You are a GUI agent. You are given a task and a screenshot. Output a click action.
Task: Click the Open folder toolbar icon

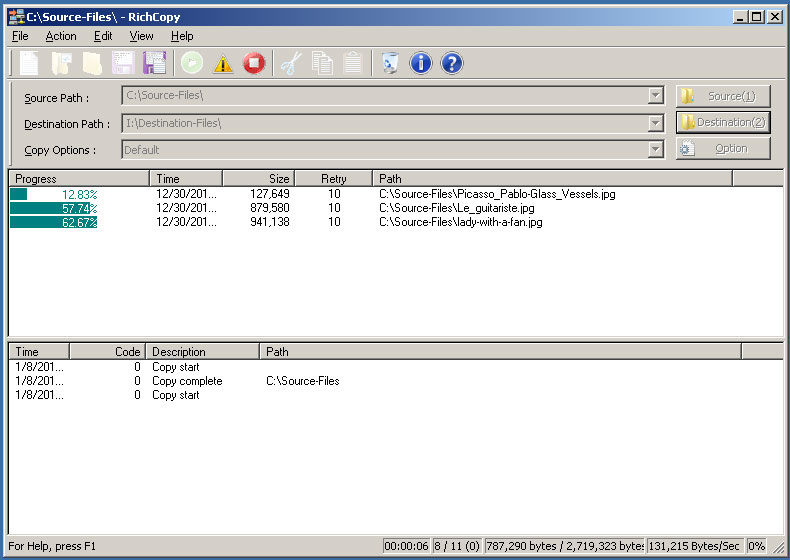point(61,64)
